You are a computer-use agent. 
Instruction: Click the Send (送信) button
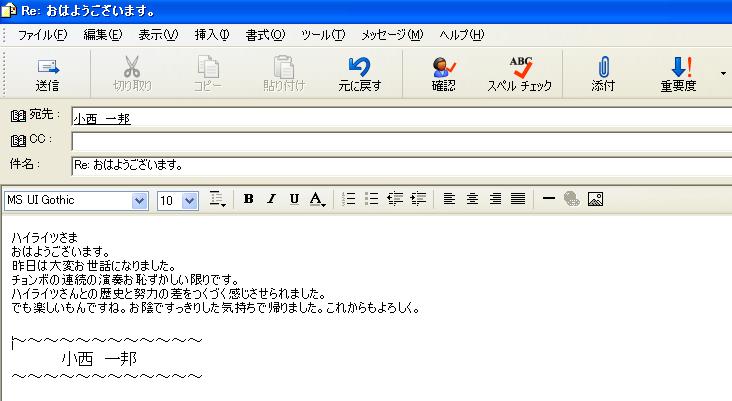[47, 74]
